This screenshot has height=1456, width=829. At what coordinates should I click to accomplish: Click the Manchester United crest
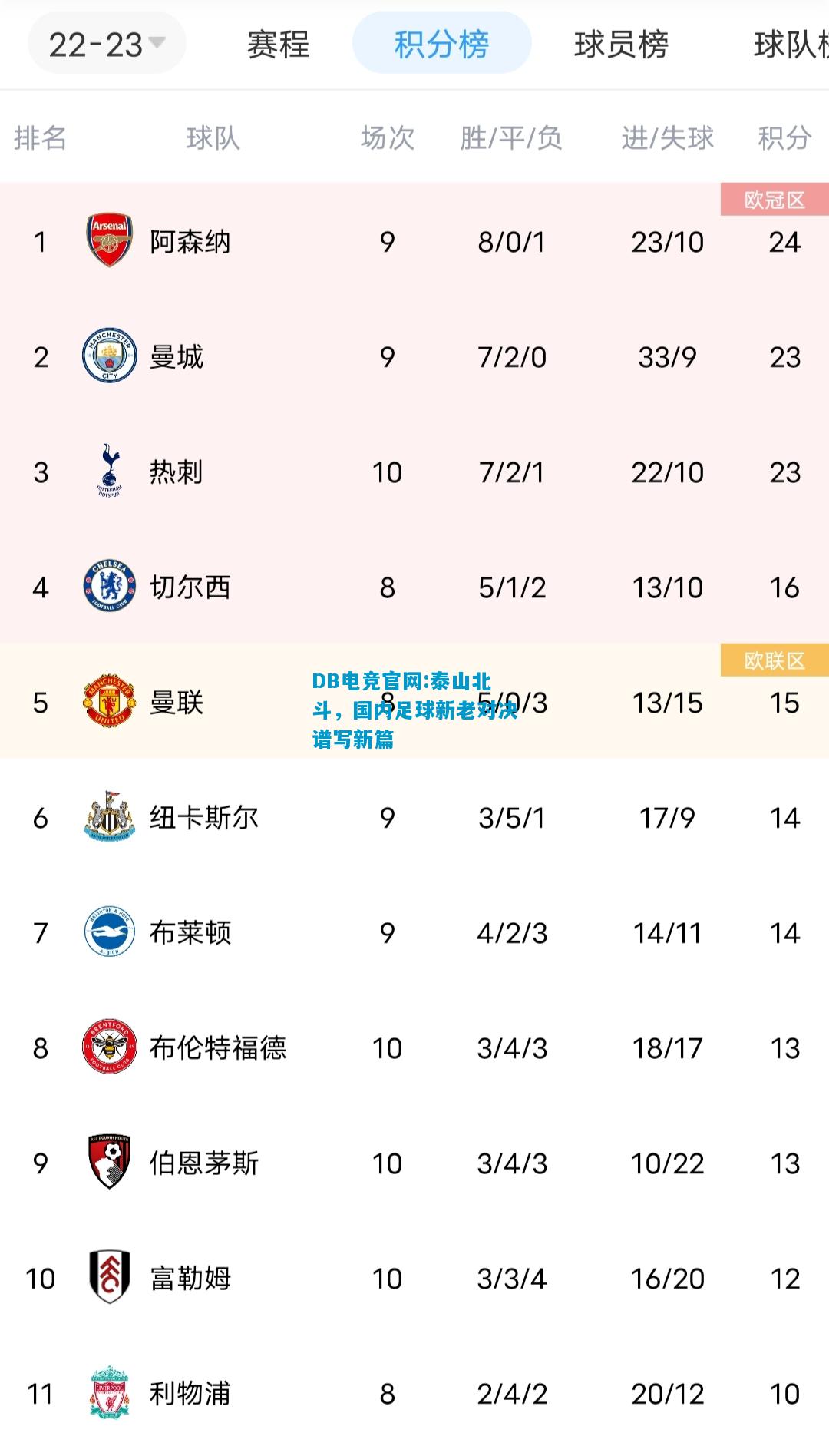tap(109, 701)
